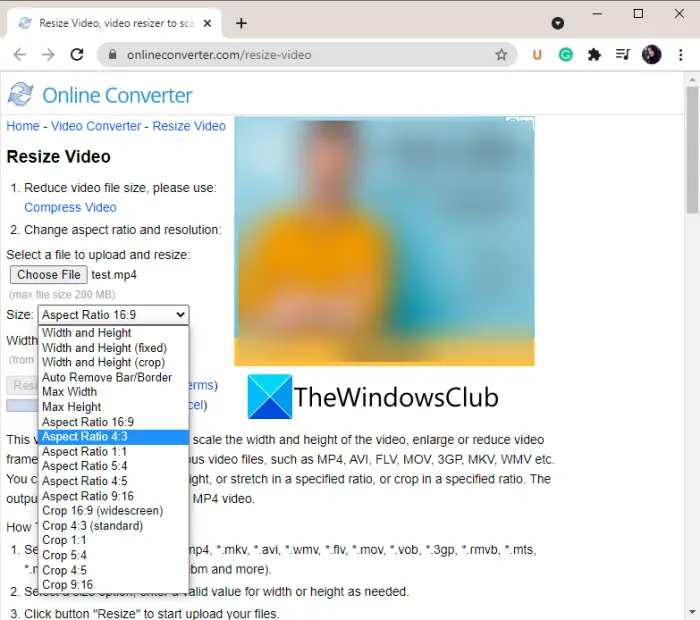Open the Video Converter breadcrumb link
The width and height of the screenshot is (700, 620).
(96, 126)
